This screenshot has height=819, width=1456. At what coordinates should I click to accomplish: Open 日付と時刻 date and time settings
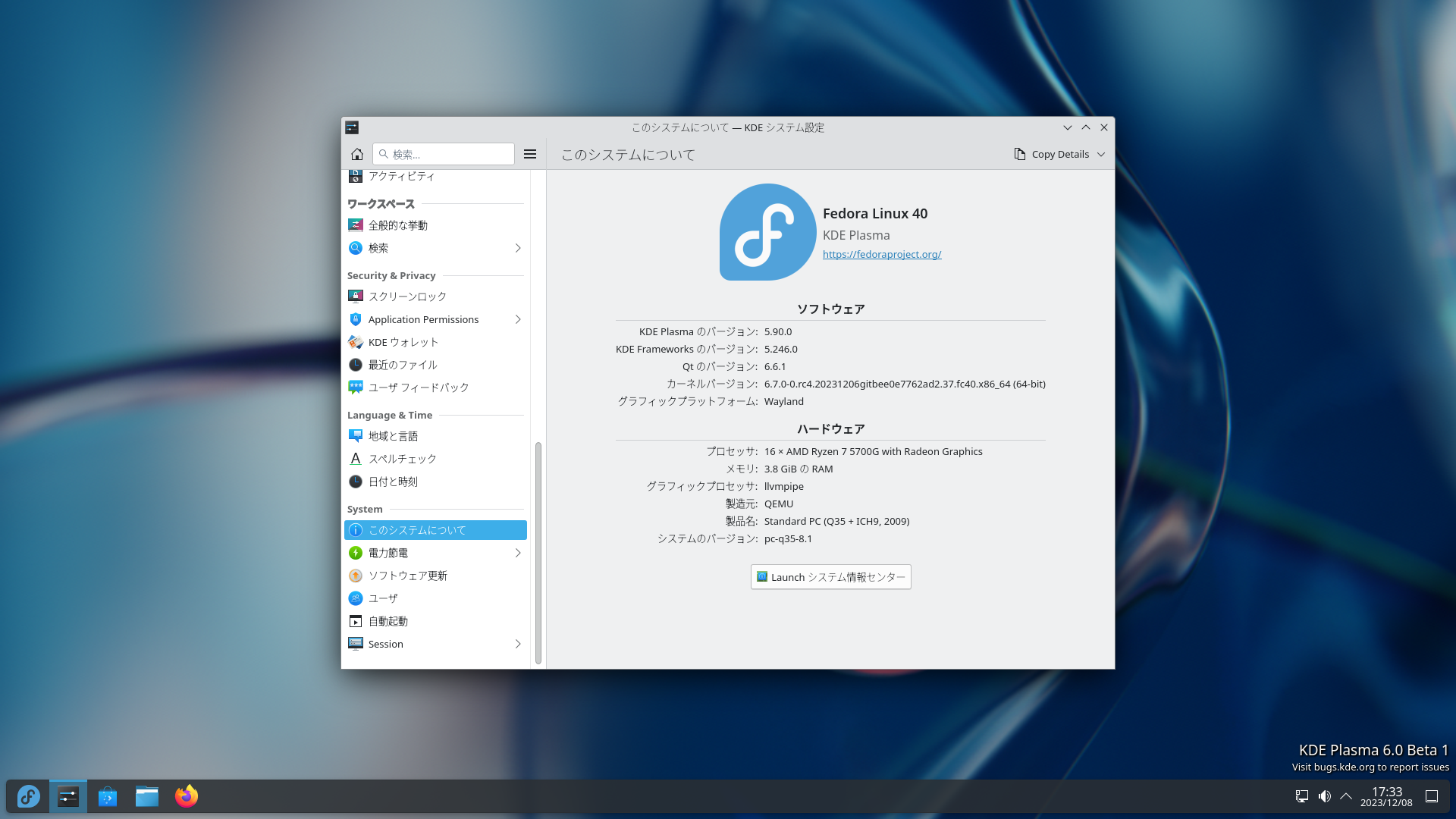coord(393,482)
